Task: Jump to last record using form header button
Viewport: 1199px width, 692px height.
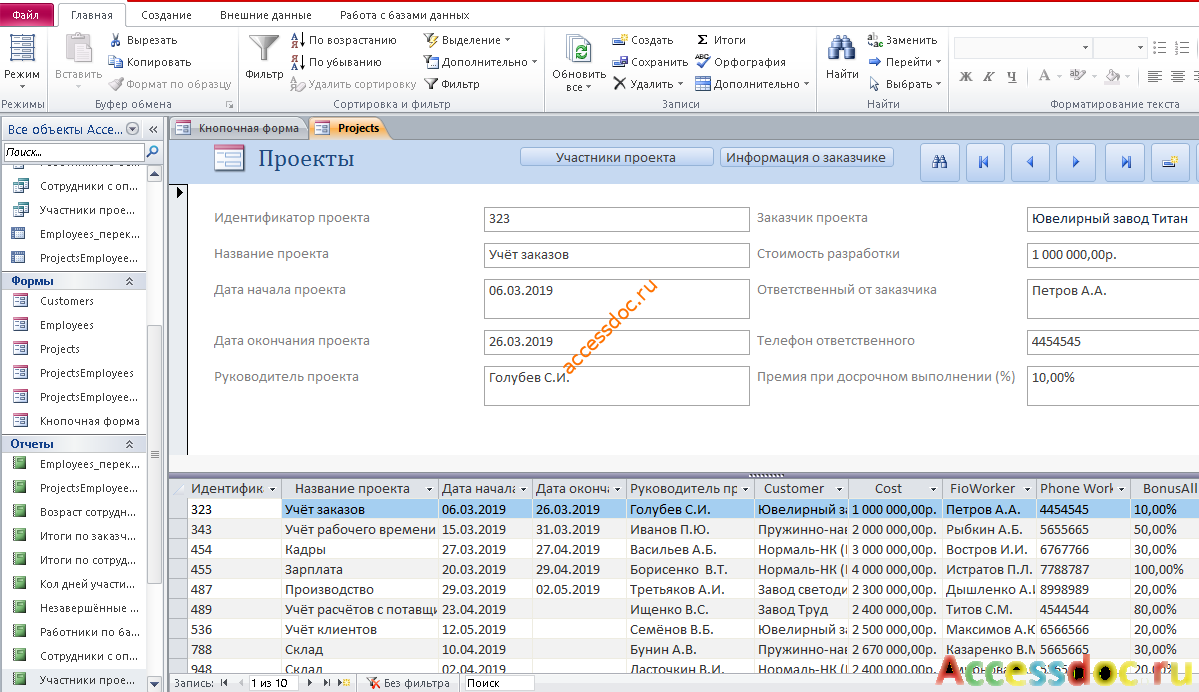Action: coord(1126,161)
